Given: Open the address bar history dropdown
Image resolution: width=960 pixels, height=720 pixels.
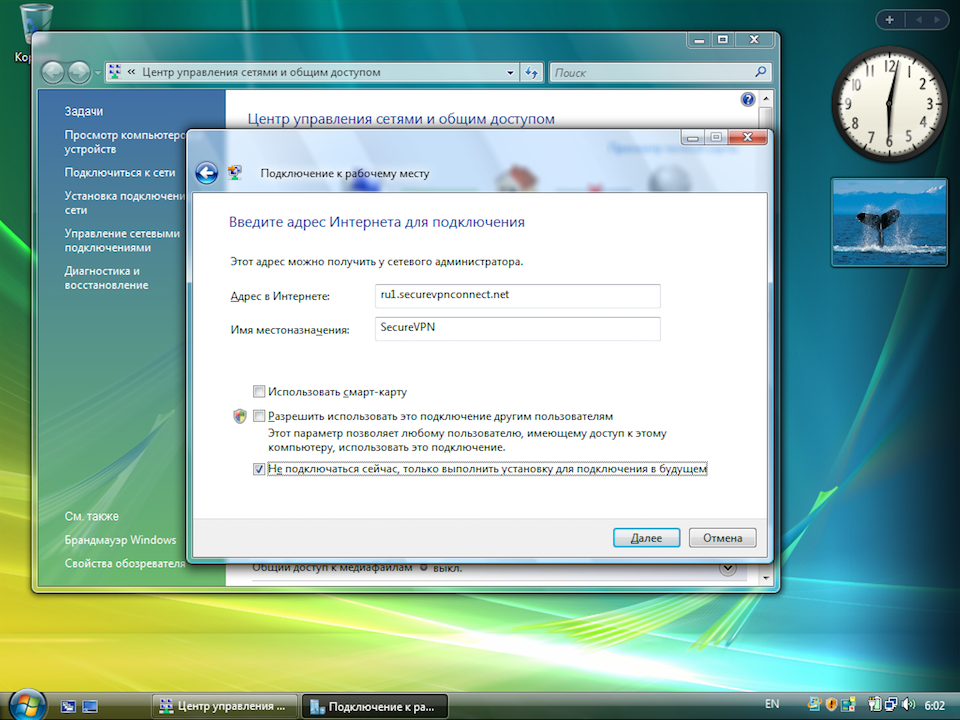Looking at the screenshot, I should point(510,72).
